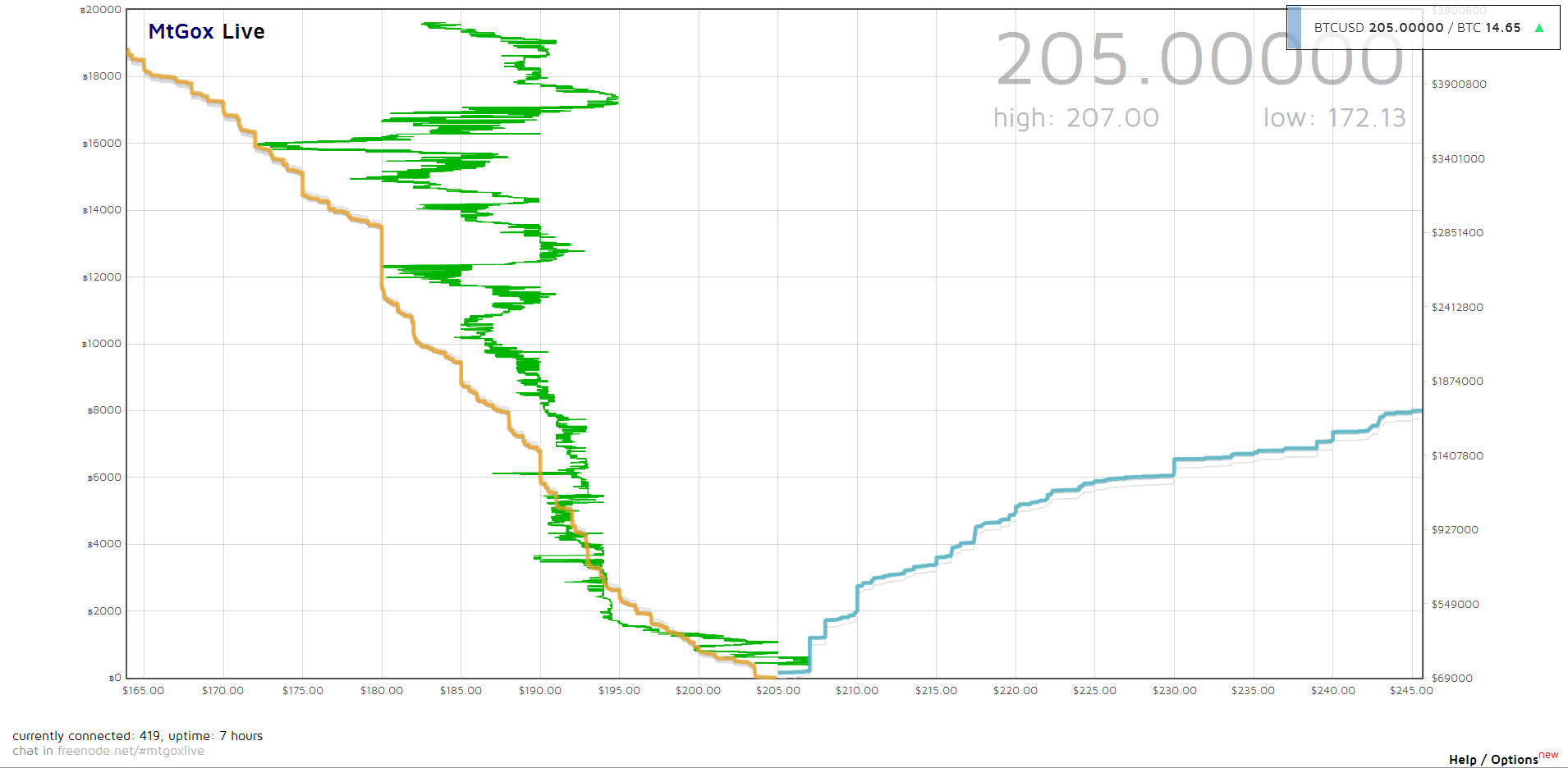Click the MtGox Live title
Screen dimensions: 1568x768
point(206,31)
